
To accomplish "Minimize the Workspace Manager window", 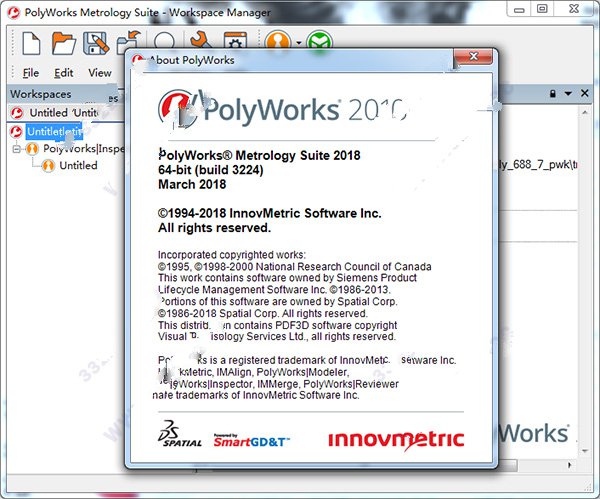I will click(x=519, y=10).
